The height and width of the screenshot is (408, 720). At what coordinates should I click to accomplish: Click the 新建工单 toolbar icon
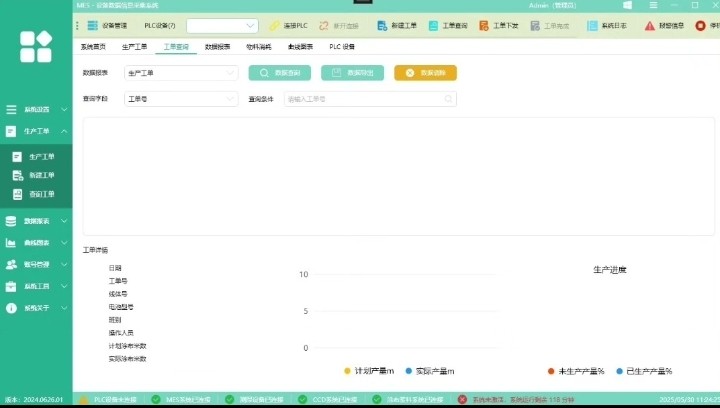pyautogui.click(x=382, y=26)
